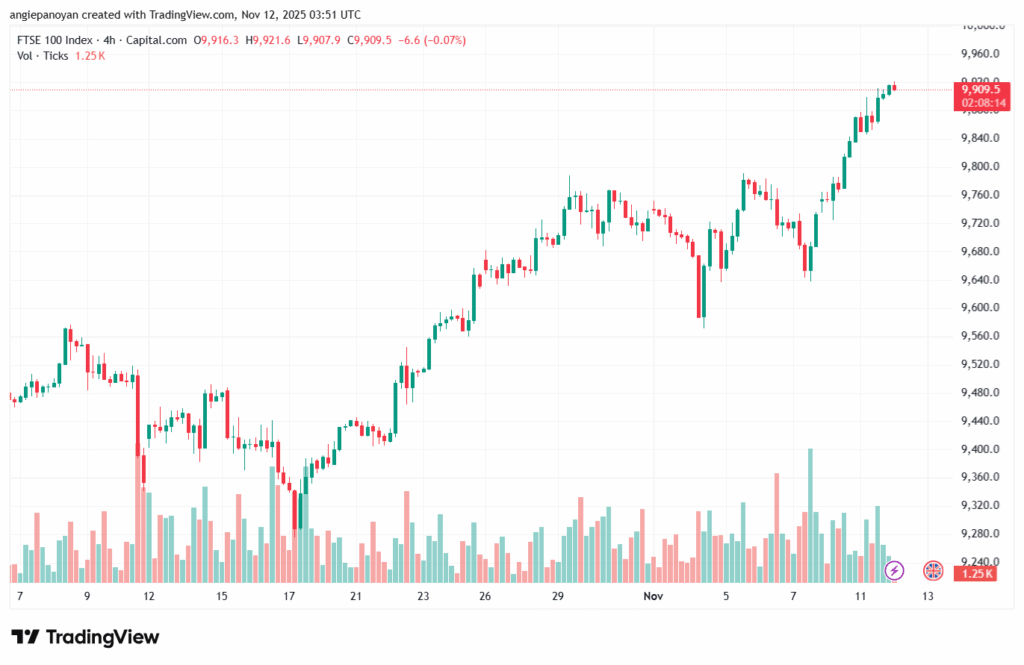The width and height of the screenshot is (1024, 665).
Task: Click the Nov label on time axis
Action: (653, 596)
